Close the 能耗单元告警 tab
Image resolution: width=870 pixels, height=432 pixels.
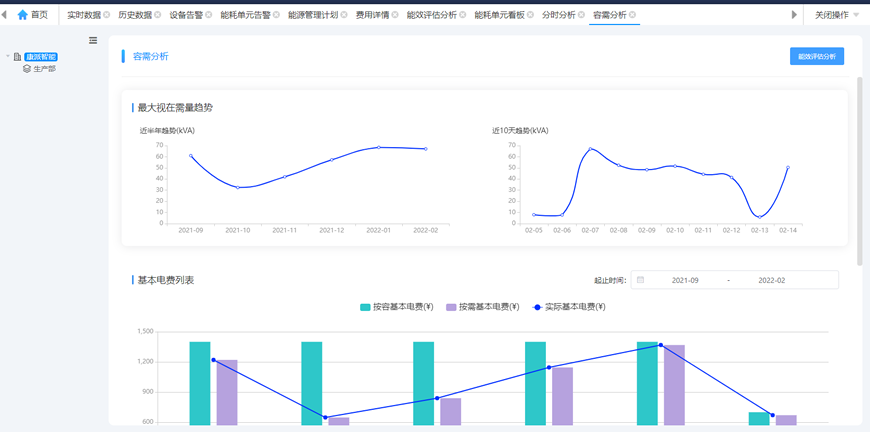click(x=276, y=15)
